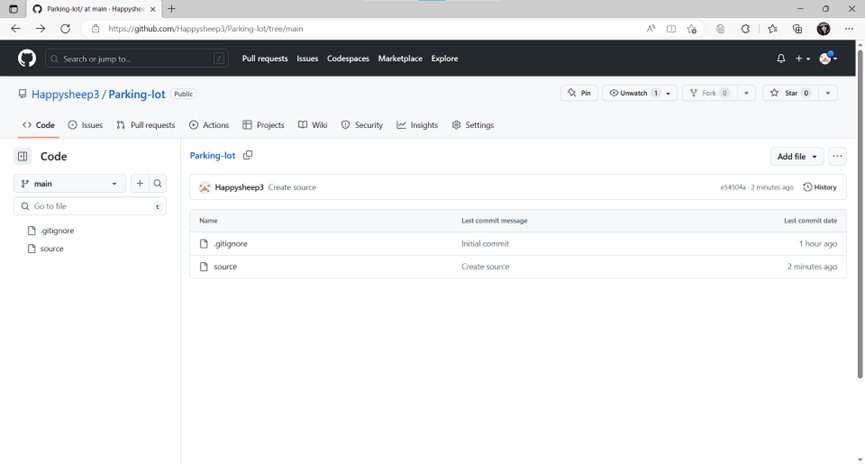
Task: Collapse the file tree side panel
Action: [23, 157]
